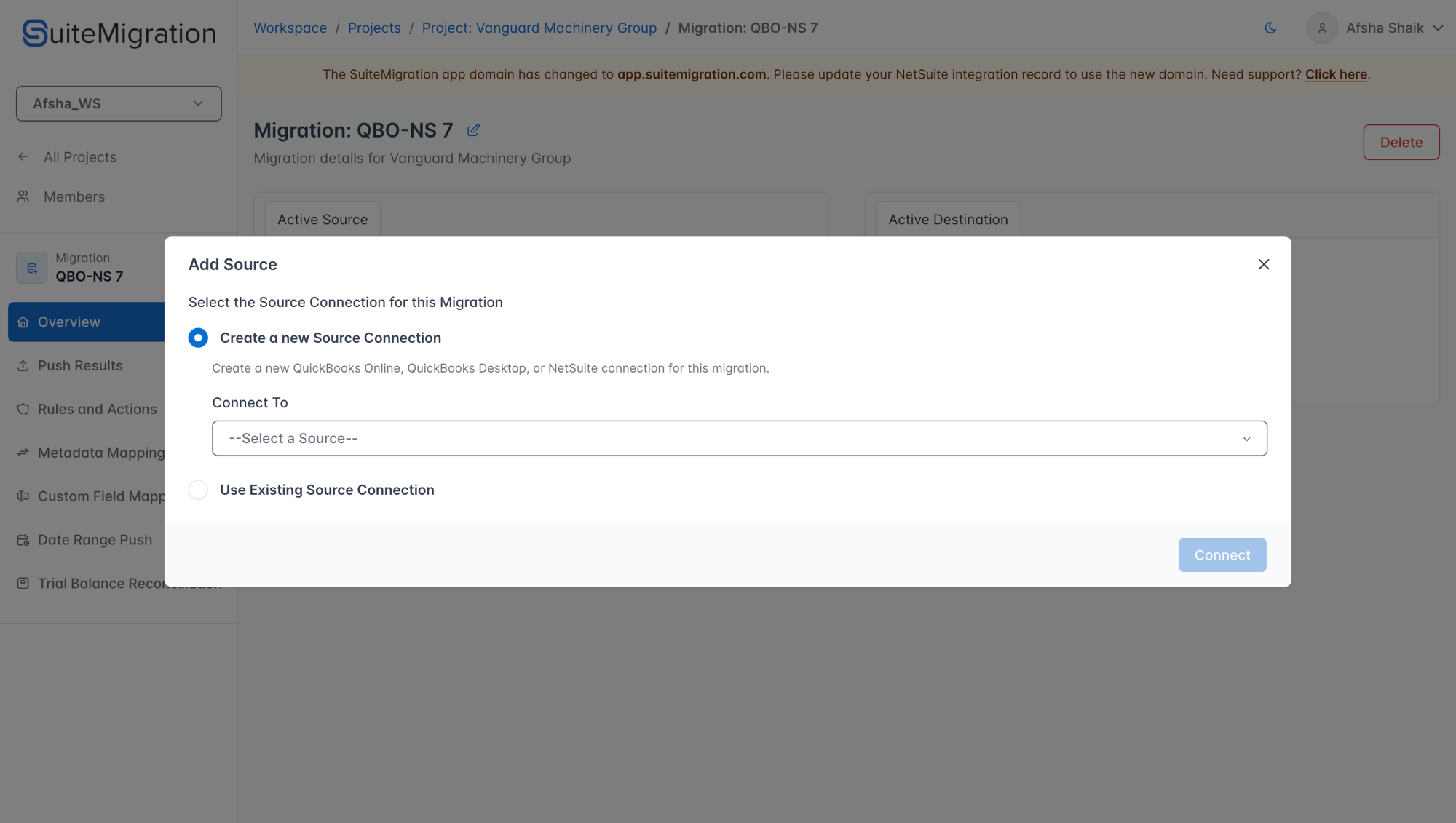Toggle dark mode moon icon
The width and height of the screenshot is (1456, 823).
coord(1270,28)
